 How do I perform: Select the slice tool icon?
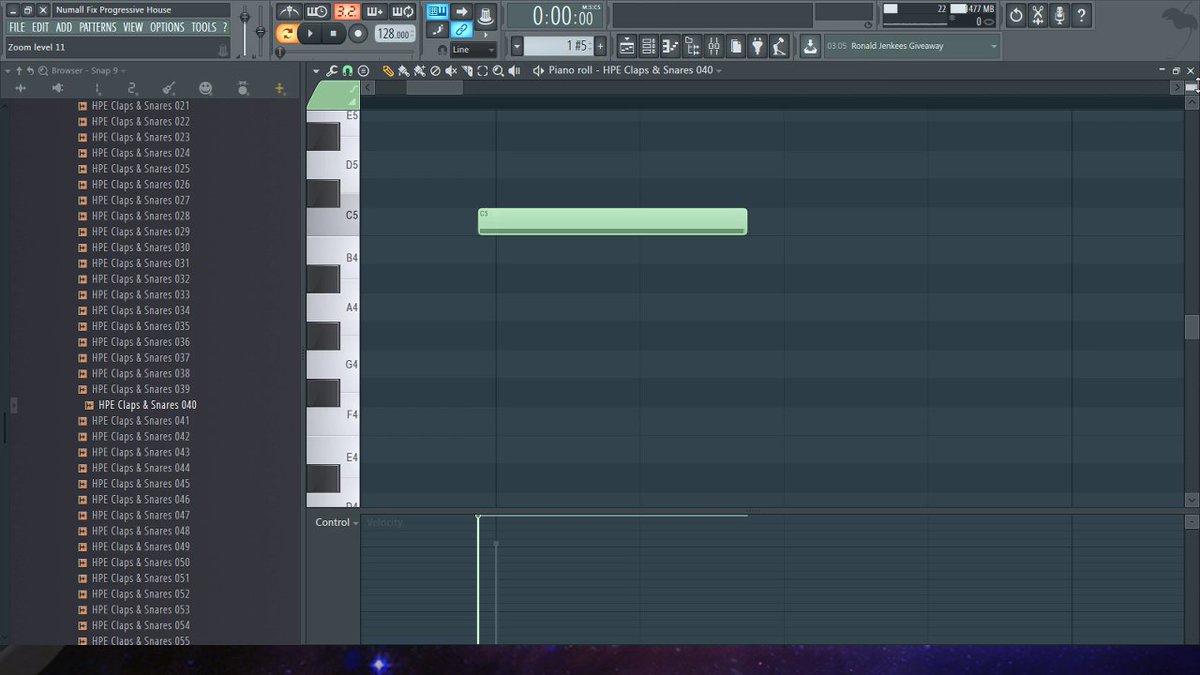tap(467, 71)
